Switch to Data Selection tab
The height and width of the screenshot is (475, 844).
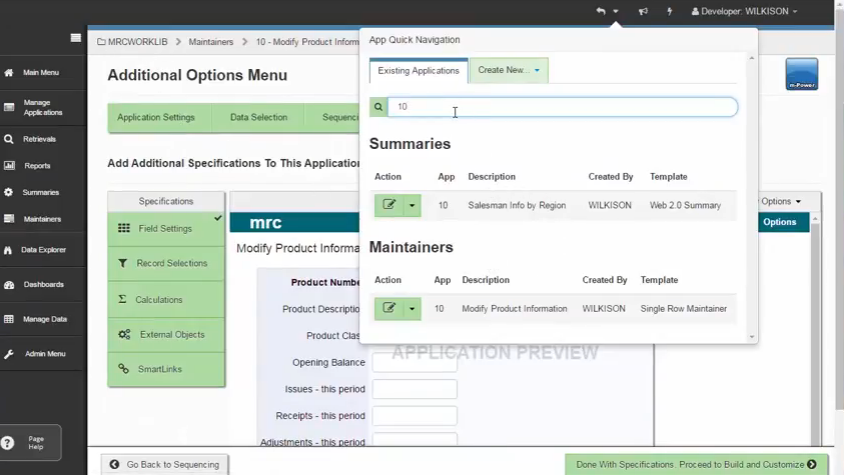coord(258,117)
